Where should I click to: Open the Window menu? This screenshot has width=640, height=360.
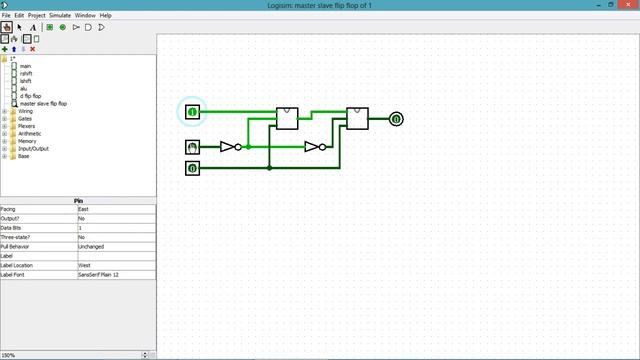(85, 15)
